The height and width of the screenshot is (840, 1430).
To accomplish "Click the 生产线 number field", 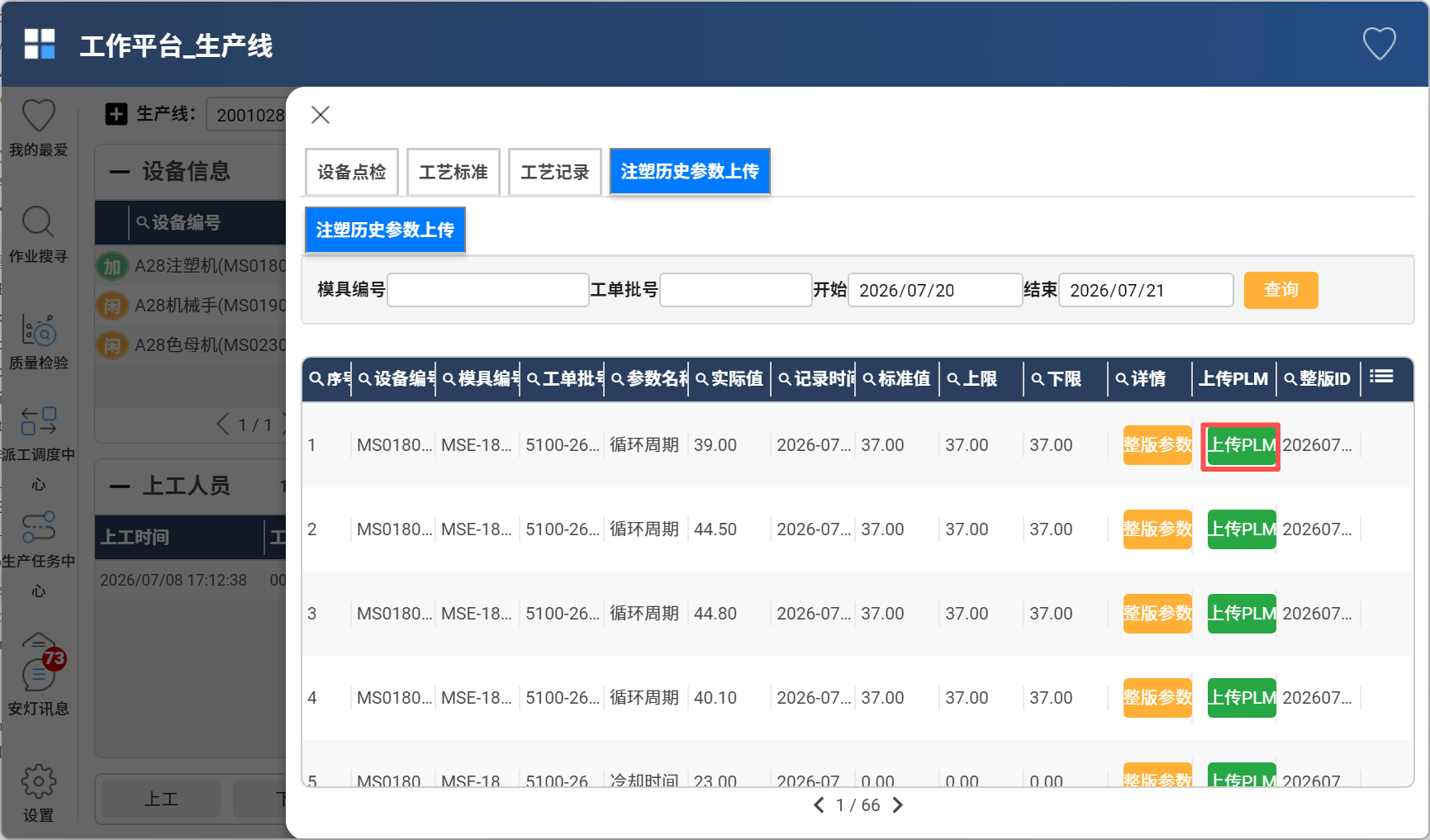I will [x=247, y=115].
